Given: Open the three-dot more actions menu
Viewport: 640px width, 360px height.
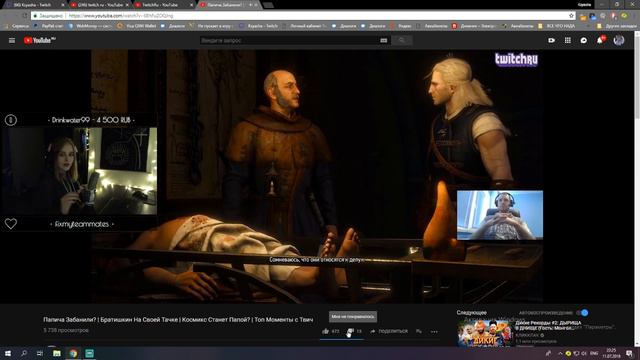Looking at the screenshot, I should [x=434, y=331].
